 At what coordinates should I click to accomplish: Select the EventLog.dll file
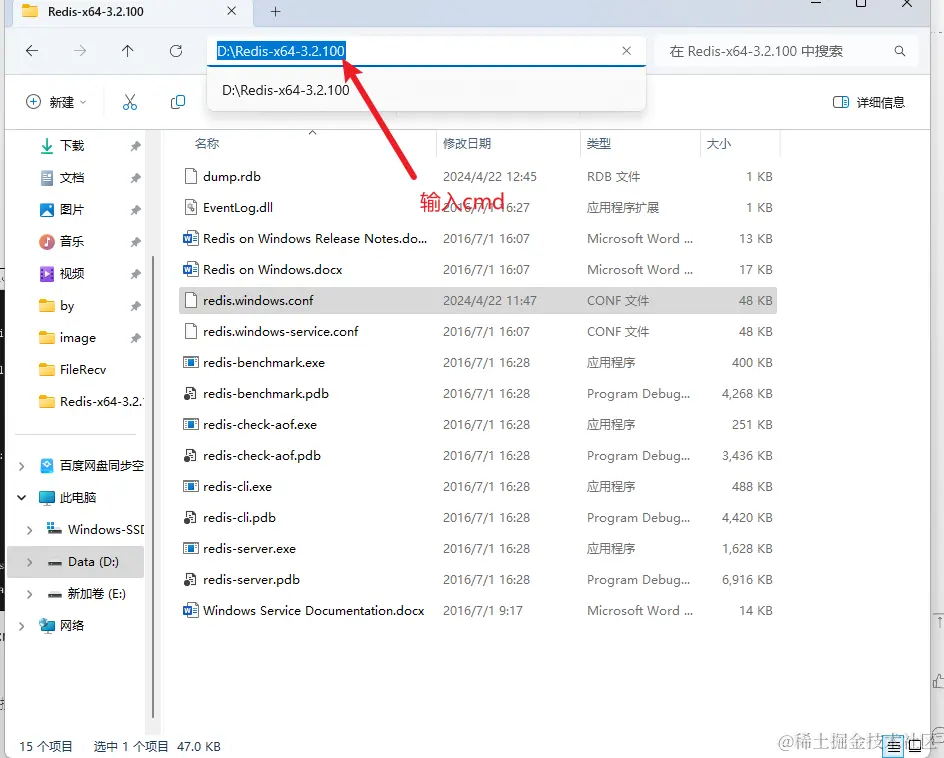click(477, 208)
